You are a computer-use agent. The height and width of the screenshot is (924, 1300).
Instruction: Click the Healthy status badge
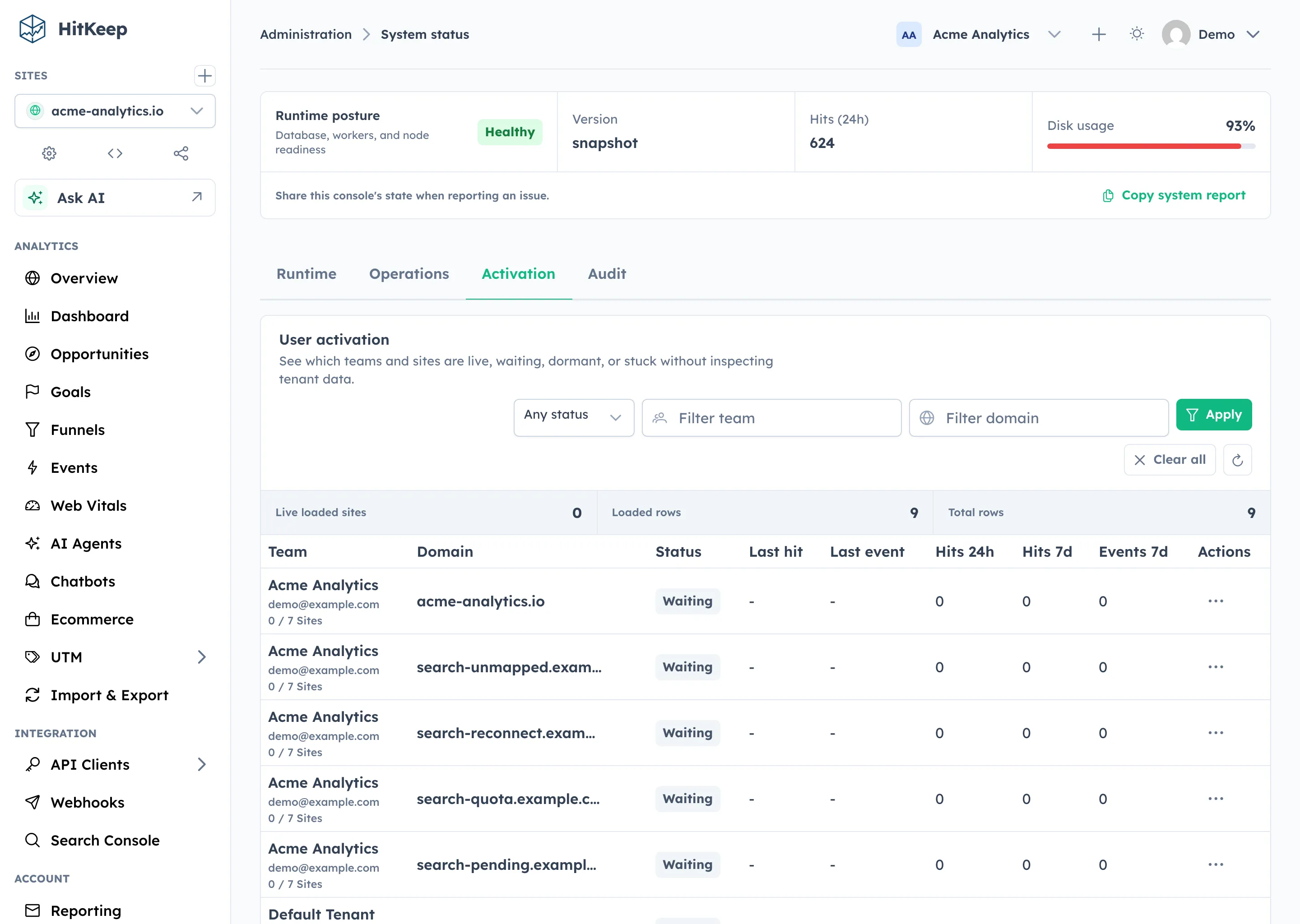(510, 132)
